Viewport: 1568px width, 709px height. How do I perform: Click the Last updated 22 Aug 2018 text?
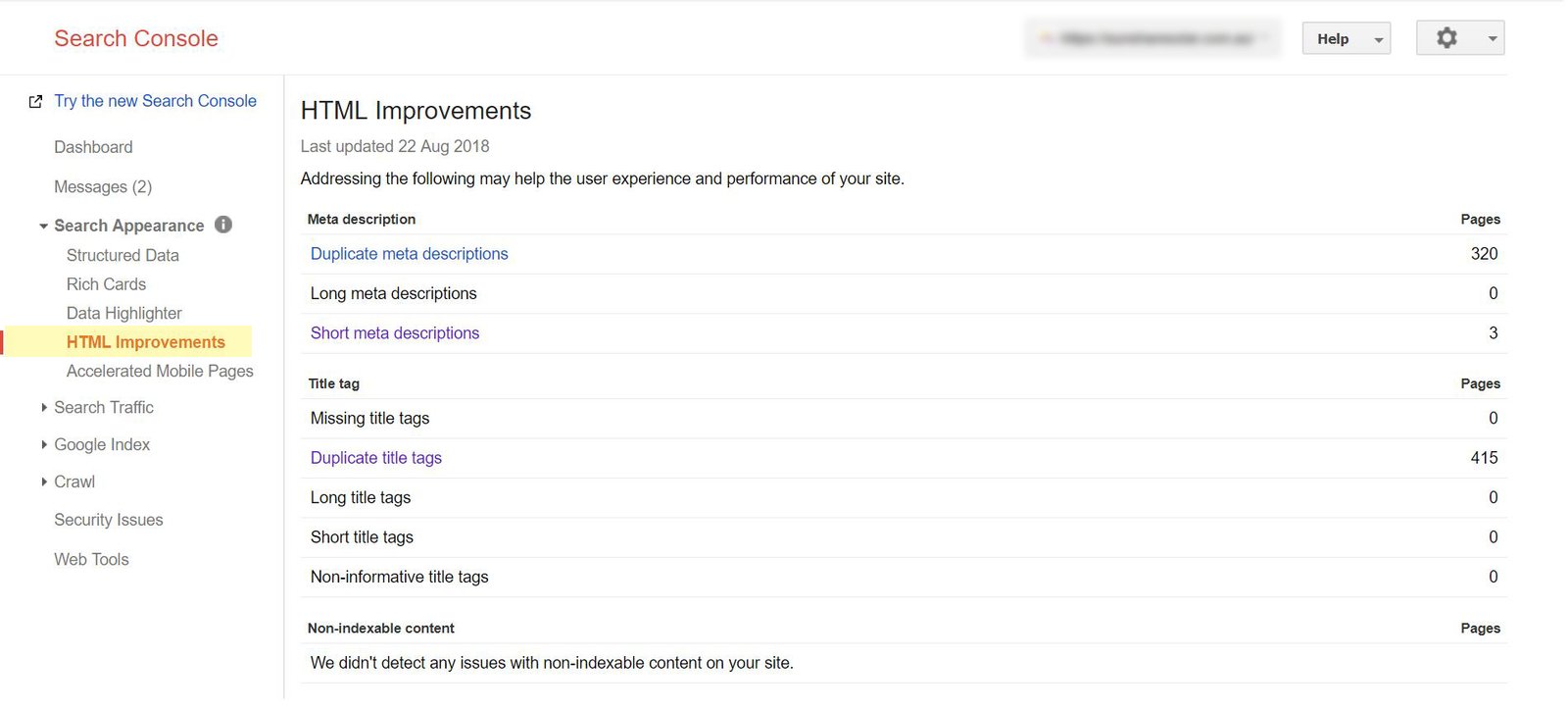[395, 146]
